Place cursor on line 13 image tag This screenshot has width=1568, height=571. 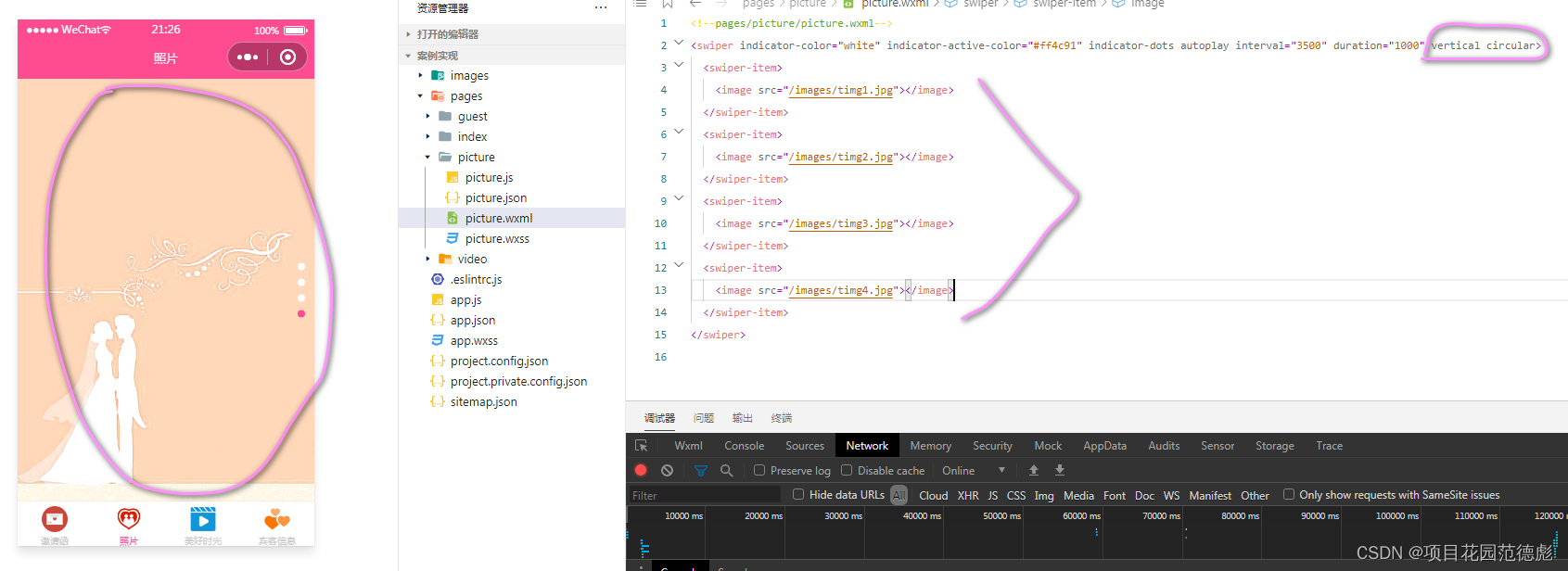835,290
